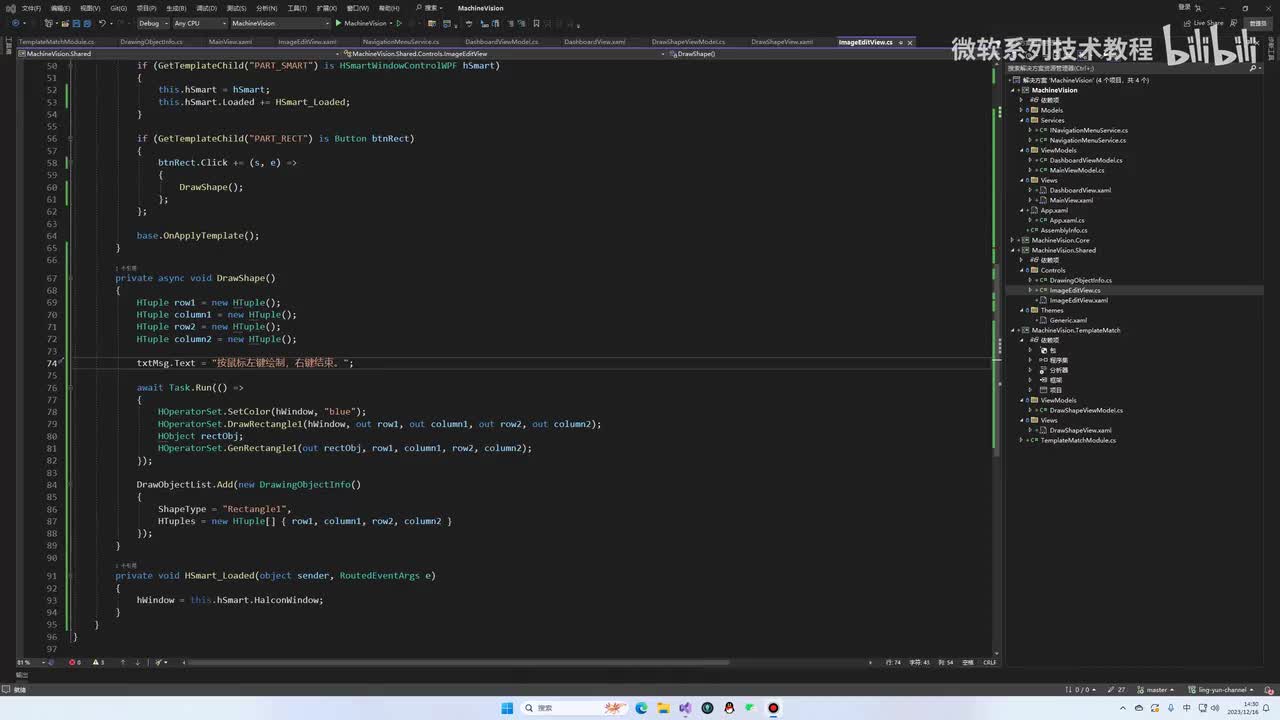
Task: Click the Live Share button
Action: pyautogui.click(x=1204, y=23)
